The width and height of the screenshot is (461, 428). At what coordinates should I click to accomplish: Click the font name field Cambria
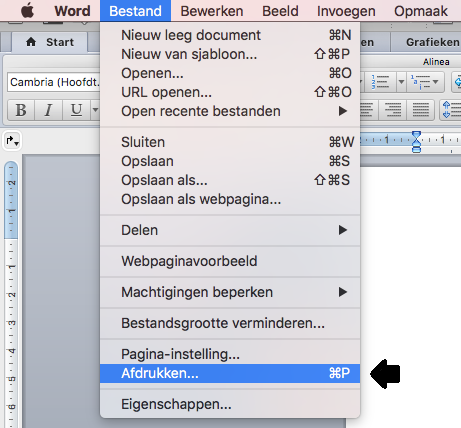(55, 82)
